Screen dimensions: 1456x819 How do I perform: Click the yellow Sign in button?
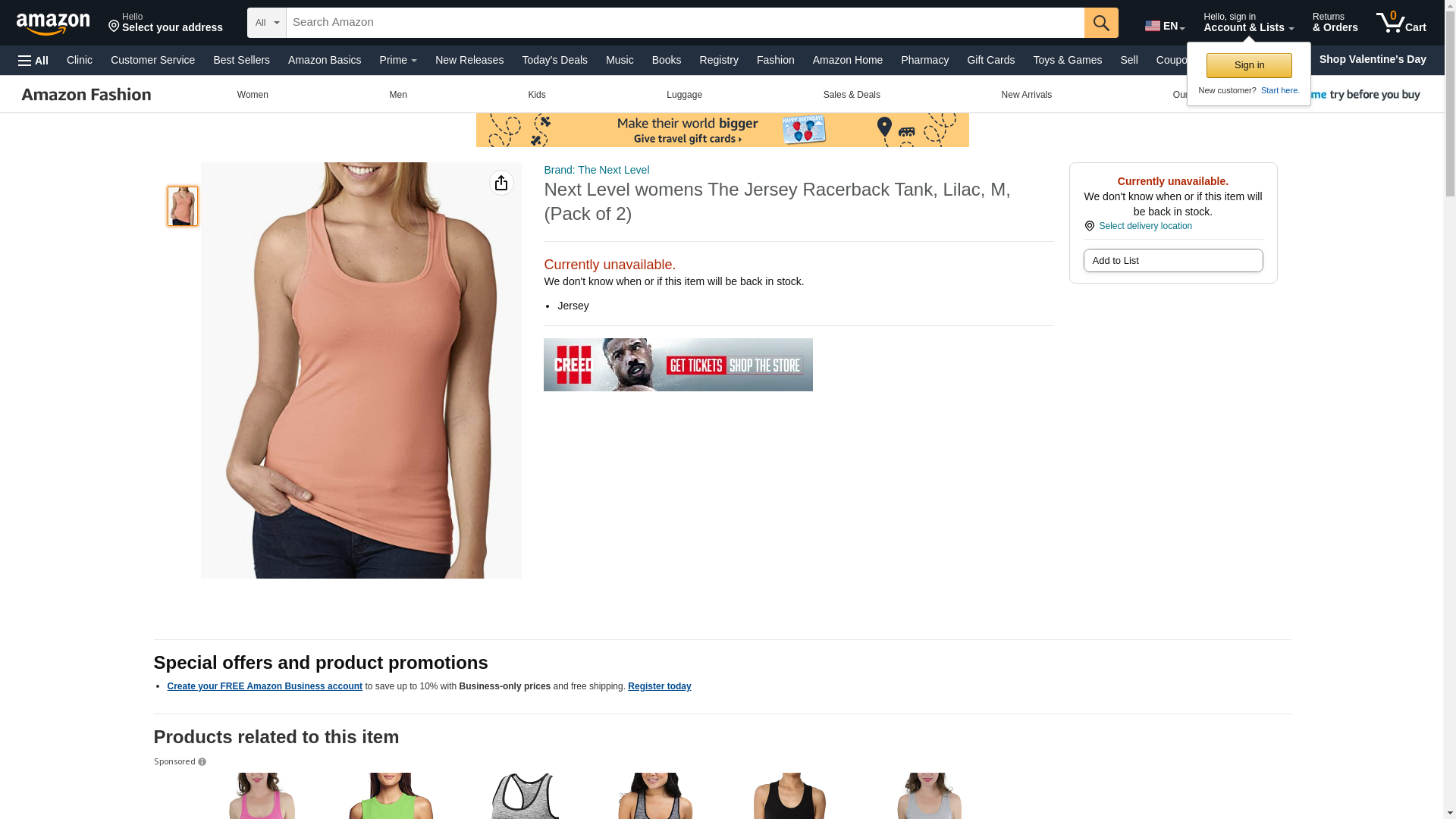coord(1249,65)
